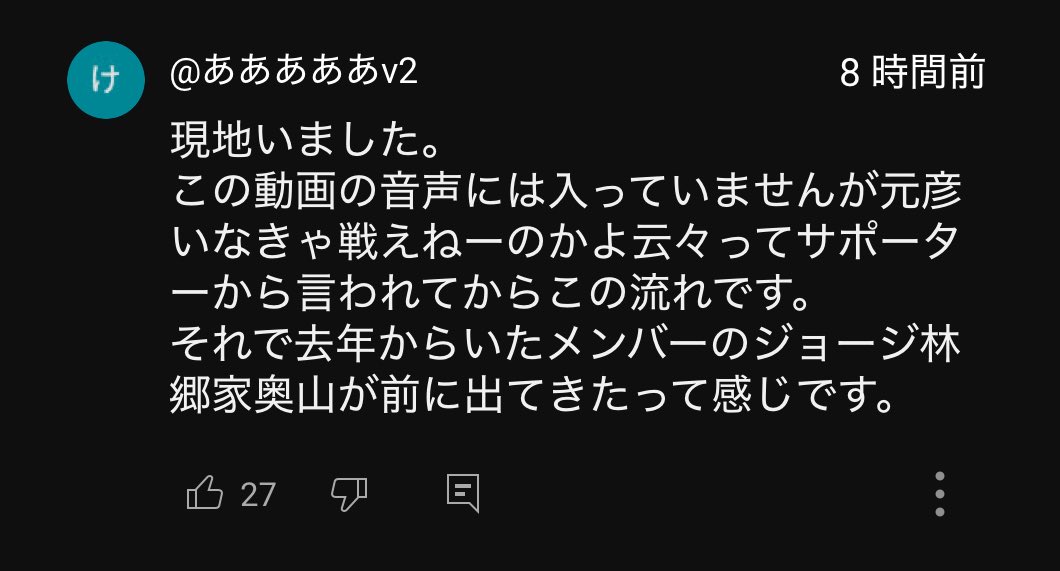
Task: Click the name '元彦' in the comment
Action: point(921,191)
